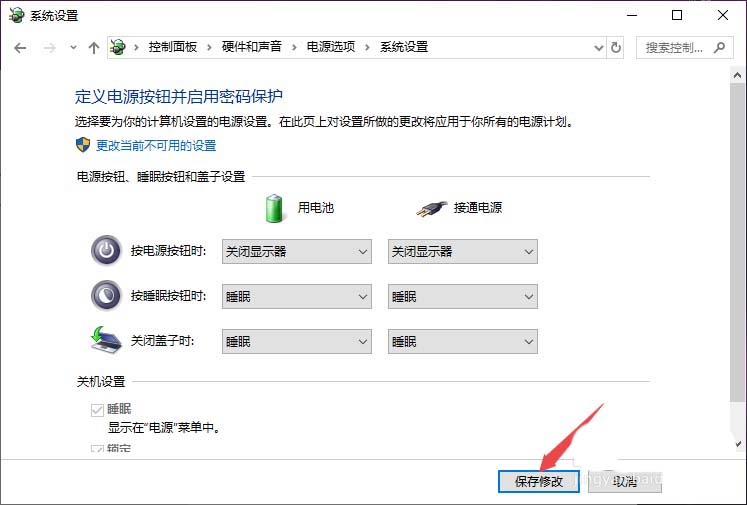The height and width of the screenshot is (505, 747).
Task: Click the green battery icon
Action: (x=274, y=208)
